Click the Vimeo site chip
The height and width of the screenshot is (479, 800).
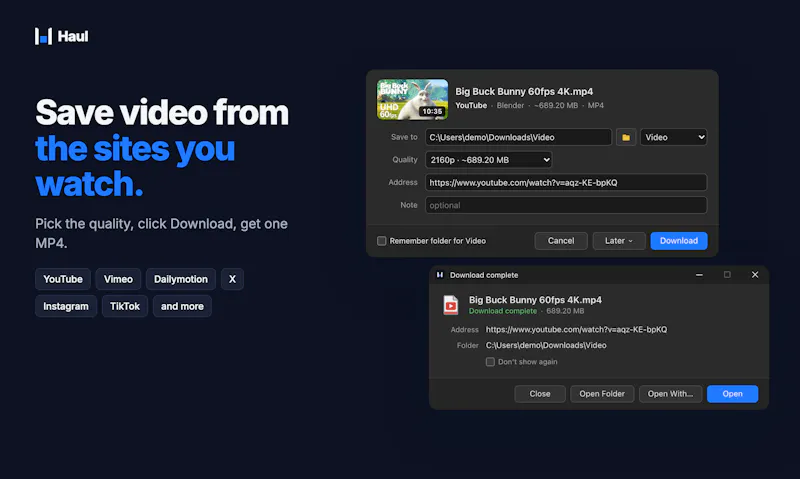[118, 279]
